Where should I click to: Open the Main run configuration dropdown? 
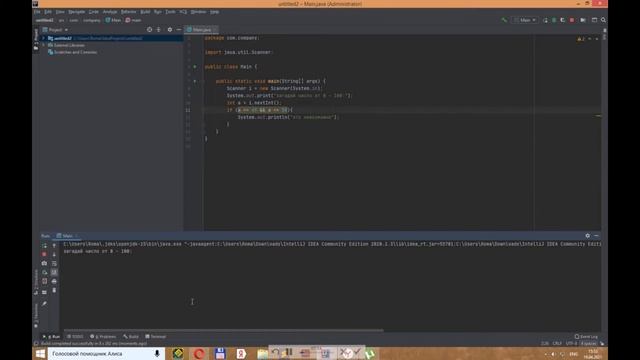[525, 20]
